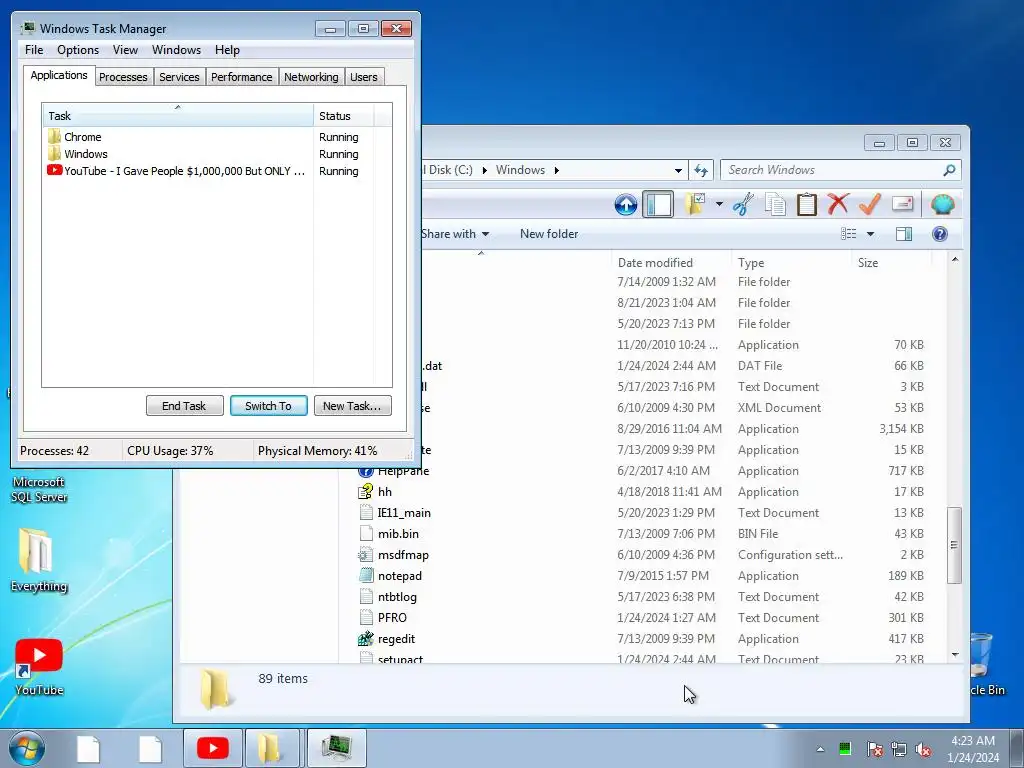Image resolution: width=1024 pixels, height=768 pixels.
Task: Click the Switch To button
Action: pyautogui.click(x=268, y=406)
